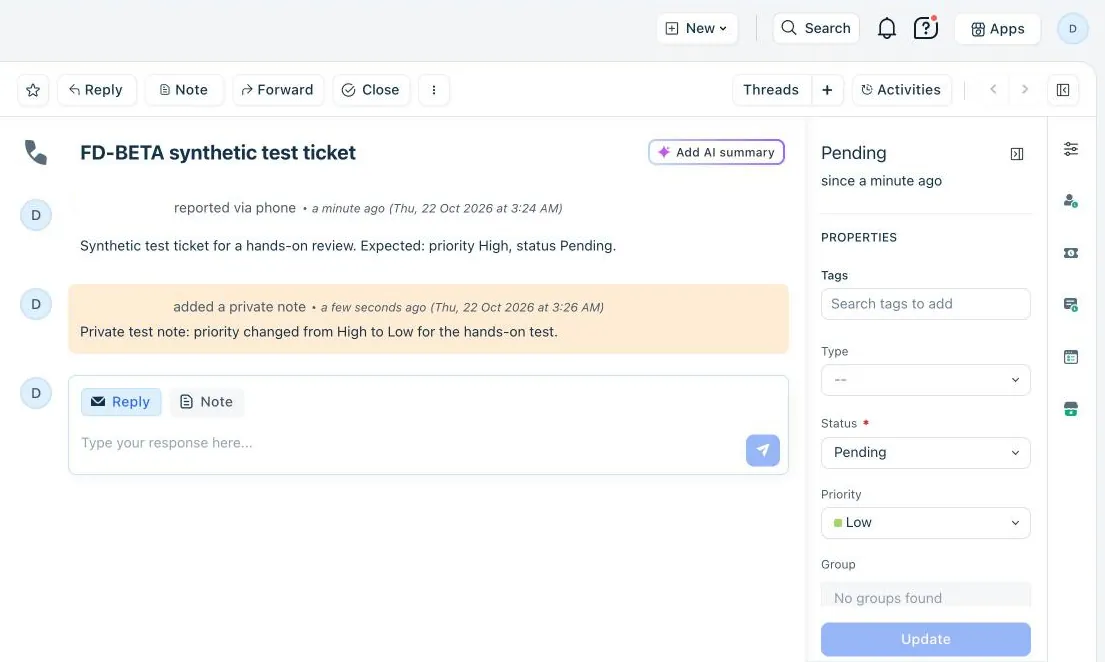Click the Add AI summary button

(x=716, y=152)
